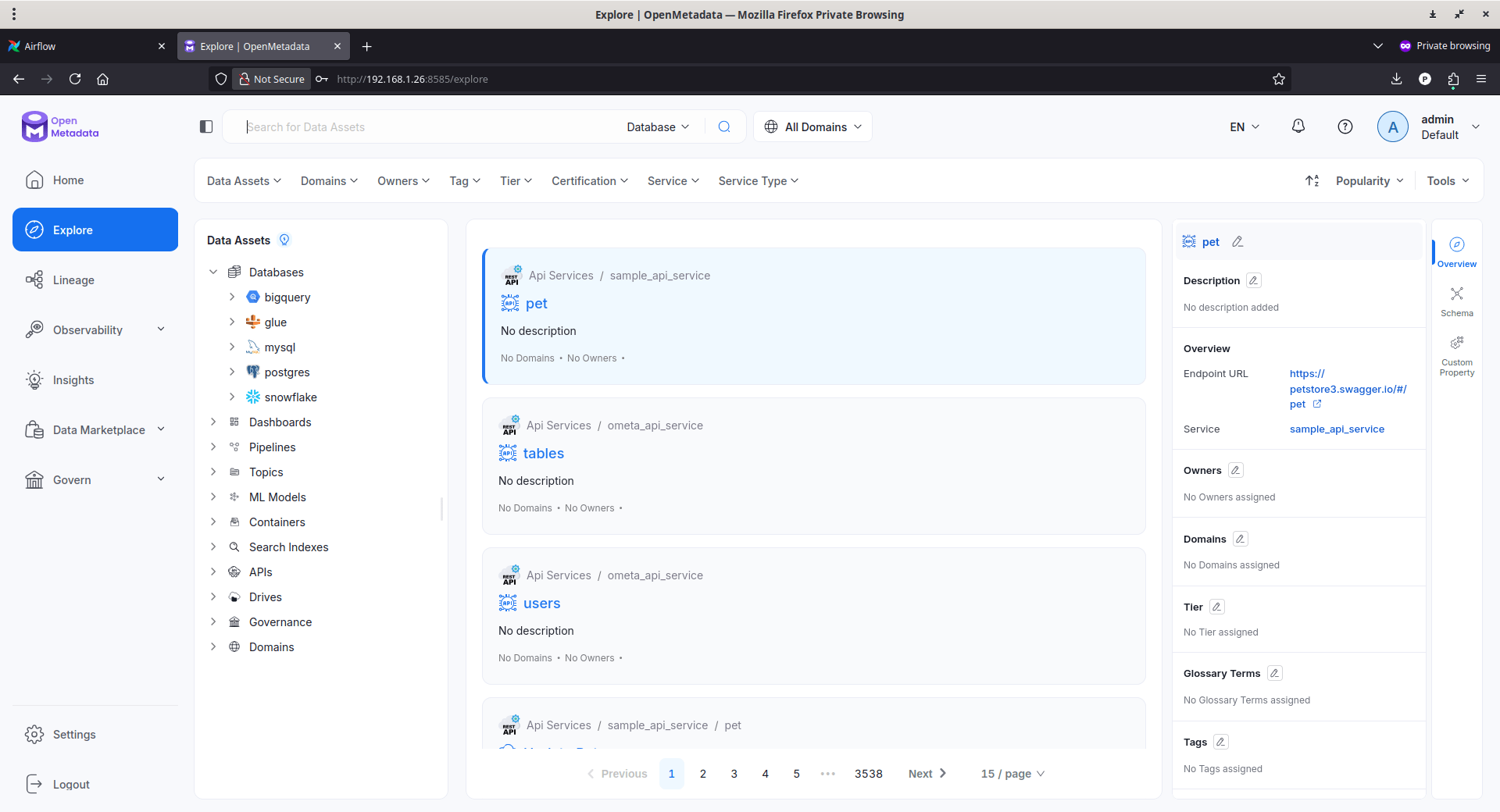Open the Schema panel tab
Image resolution: width=1500 pixels, height=812 pixels.
click(1457, 301)
